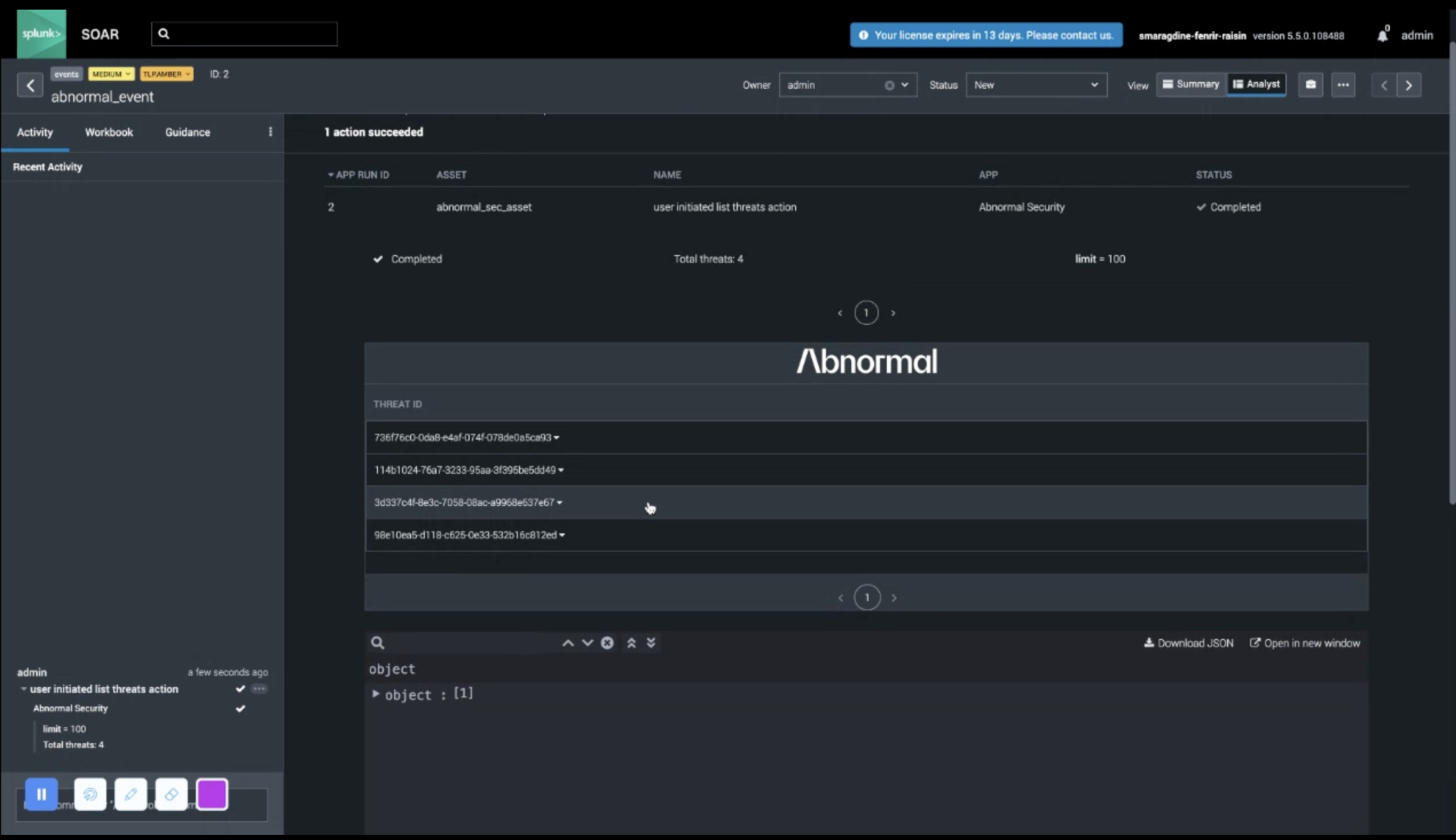Go to next event with header arrow

[x=1408, y=85]
